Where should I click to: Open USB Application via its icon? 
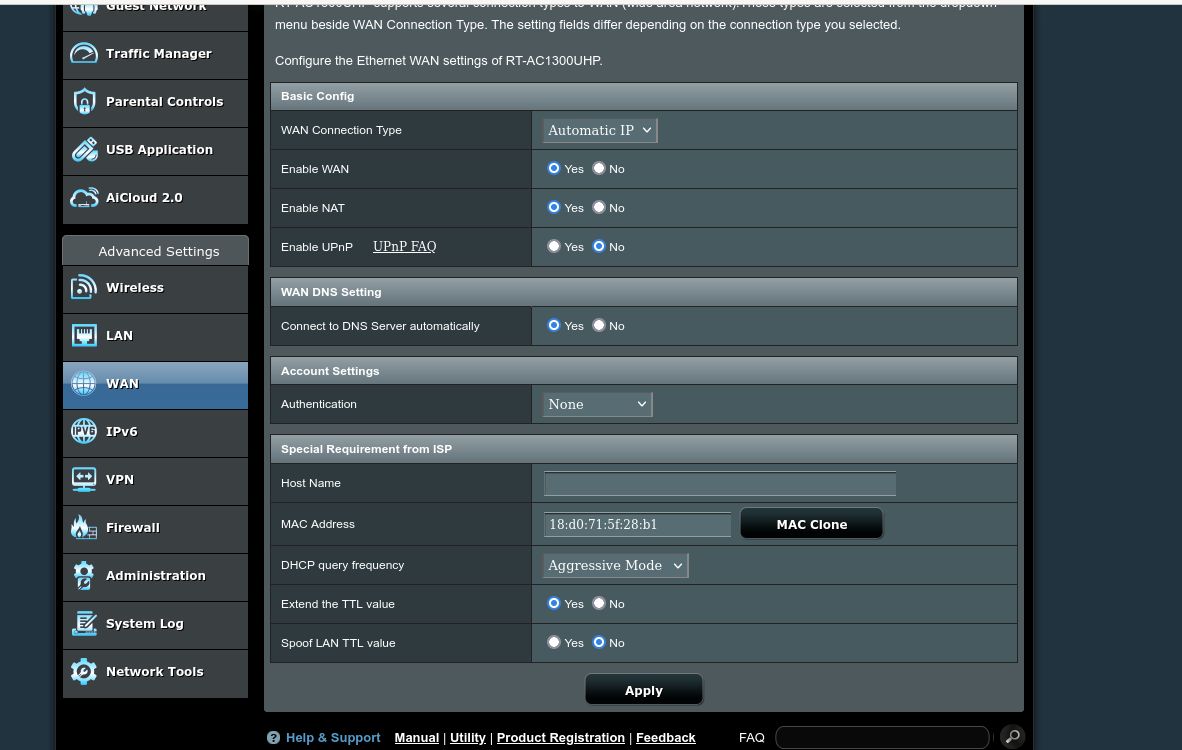pos(84,150)
